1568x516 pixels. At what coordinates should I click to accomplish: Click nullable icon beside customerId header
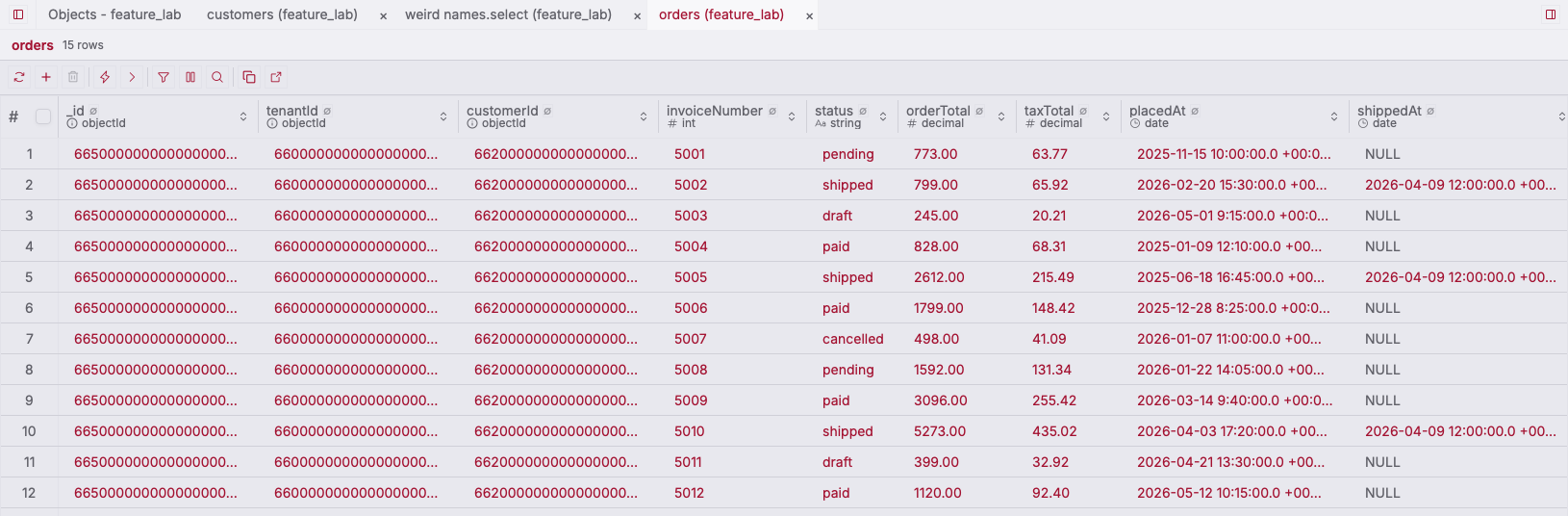(547, 112)
